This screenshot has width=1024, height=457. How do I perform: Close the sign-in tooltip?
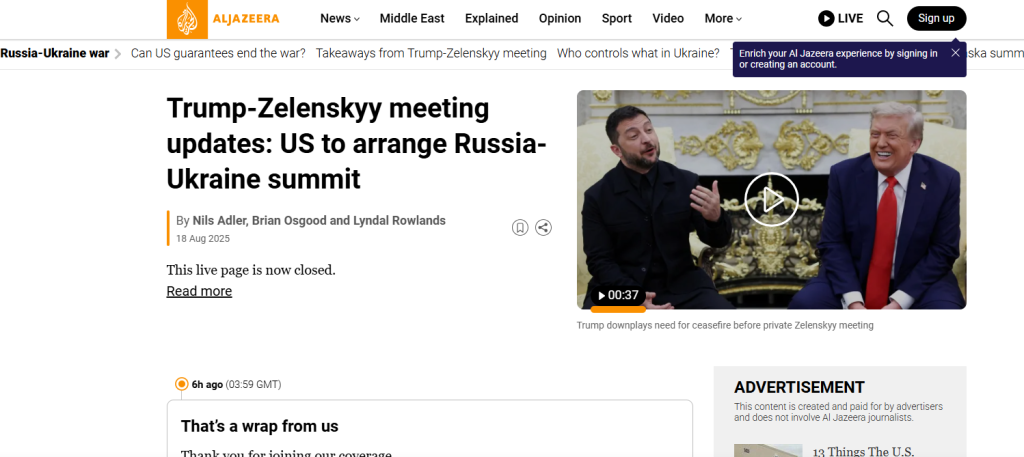coord(955,53)
